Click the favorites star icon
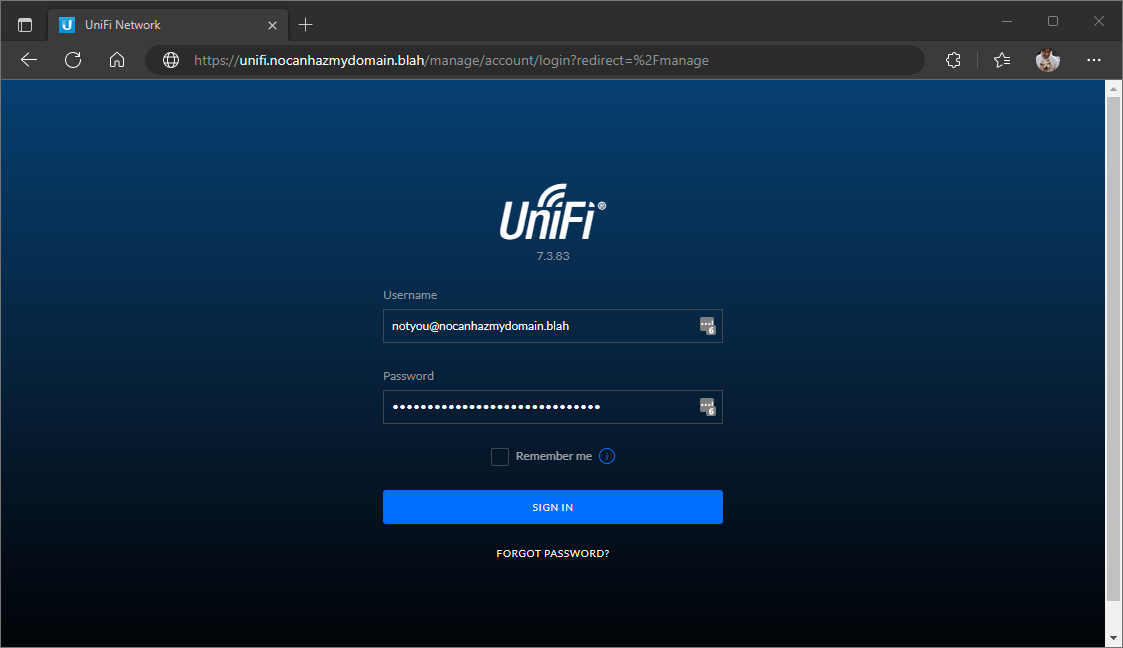The image size is (1123, 648). pyautogui.click(x=1001, y=60)
